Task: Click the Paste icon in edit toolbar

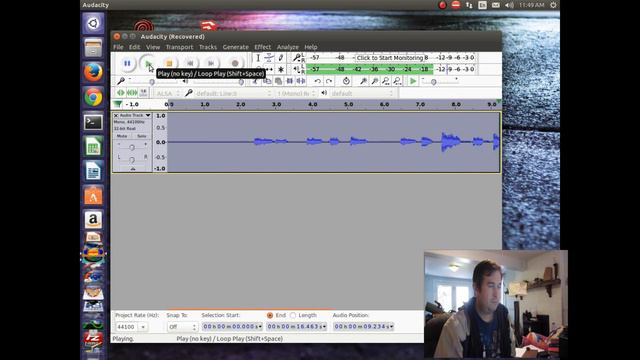Action: (278, 81)
